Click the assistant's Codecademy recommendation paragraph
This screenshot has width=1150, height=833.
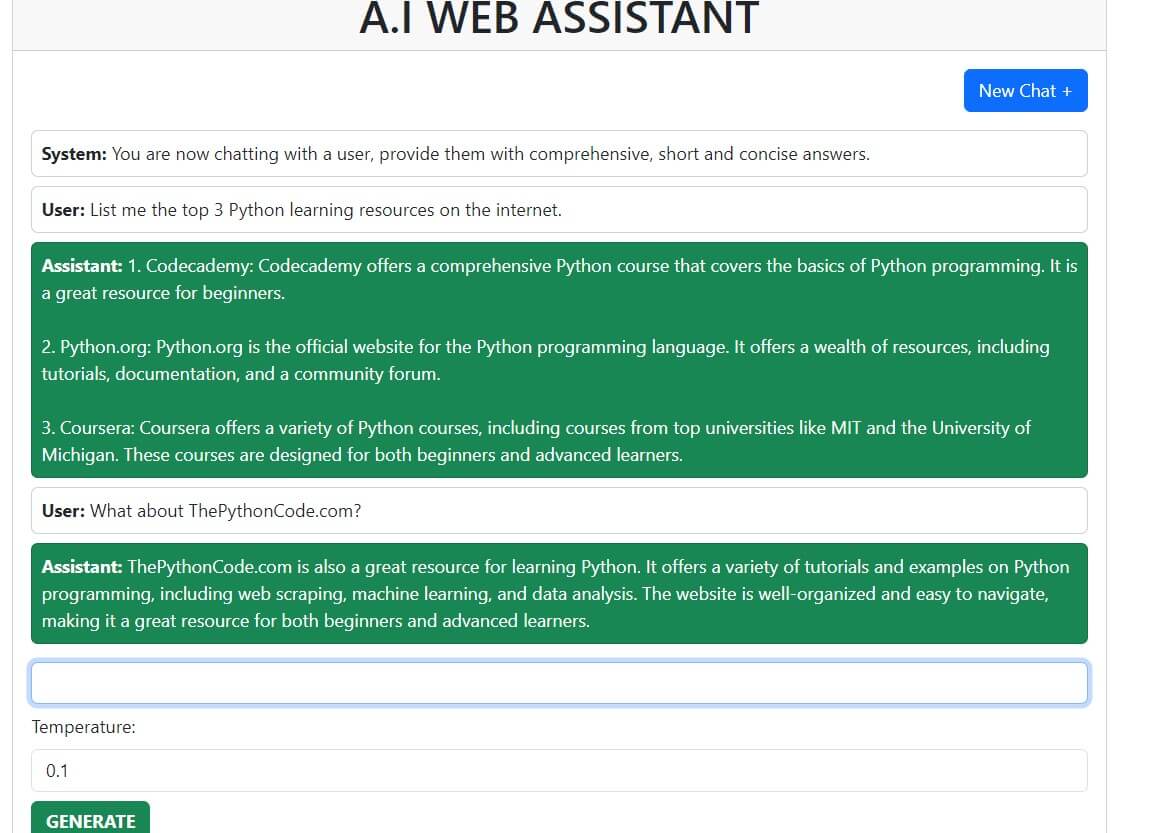click(x=559, y=279)
